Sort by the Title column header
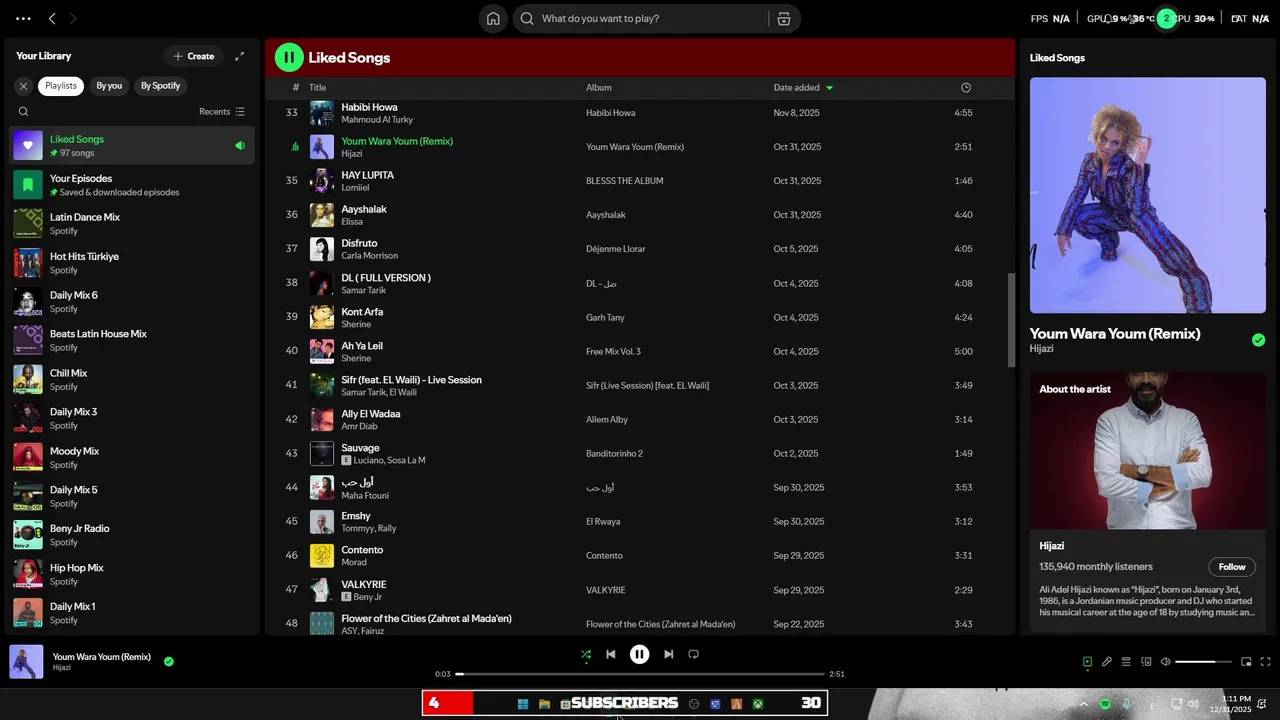Image resolution: width=1280 pixels, height=720 pixels. point(317,87)
